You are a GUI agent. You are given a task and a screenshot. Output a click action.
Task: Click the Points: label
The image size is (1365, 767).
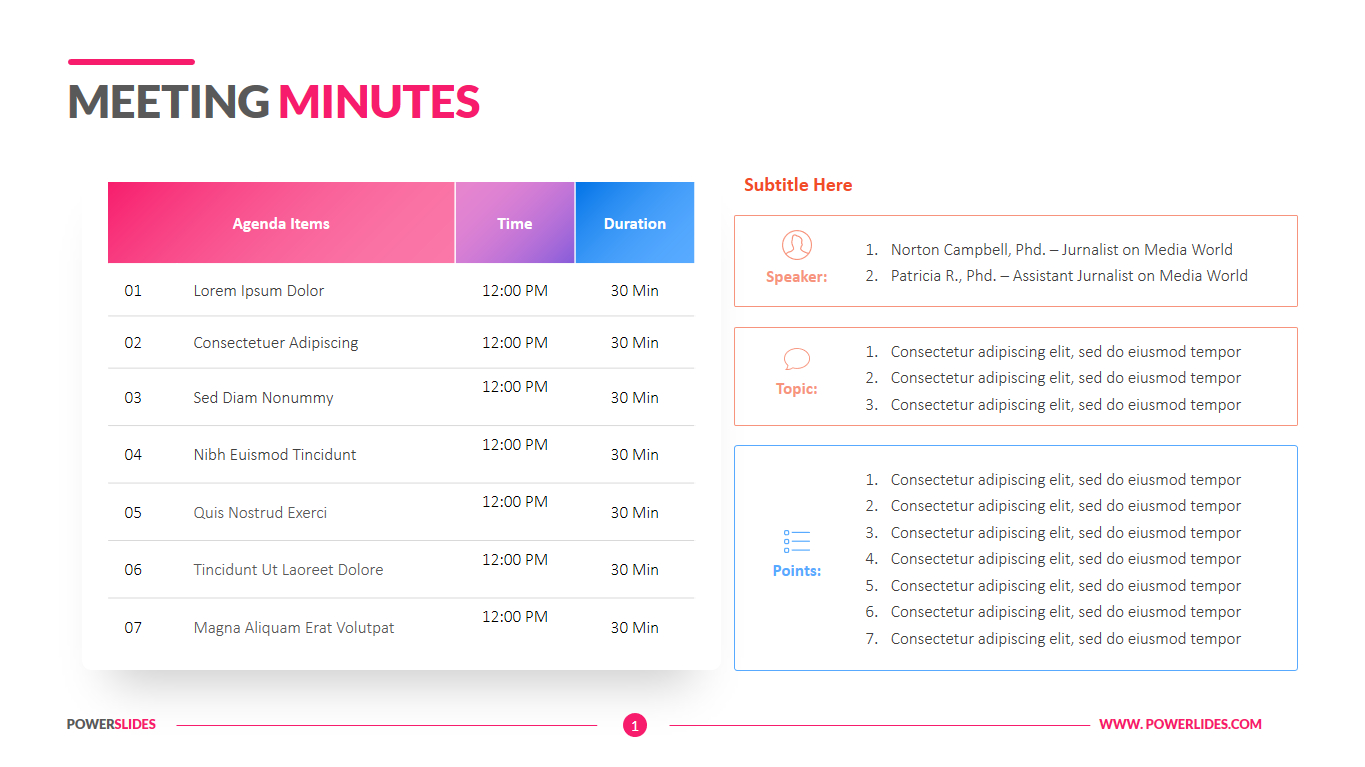(x=797, y=571)
